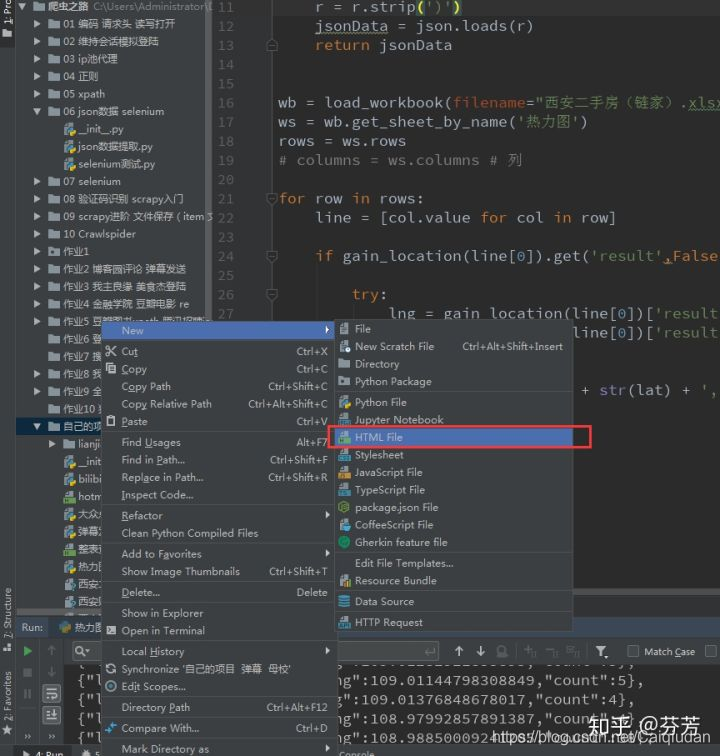Expand the 05 xpath folder

point(37,94)
